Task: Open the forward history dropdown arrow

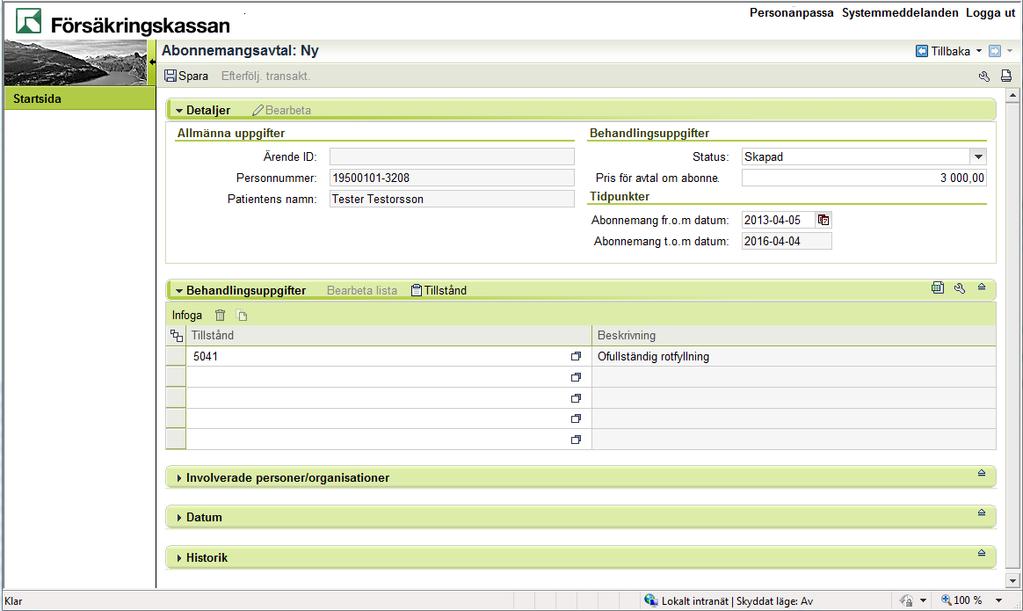Action: (1009, 51)
